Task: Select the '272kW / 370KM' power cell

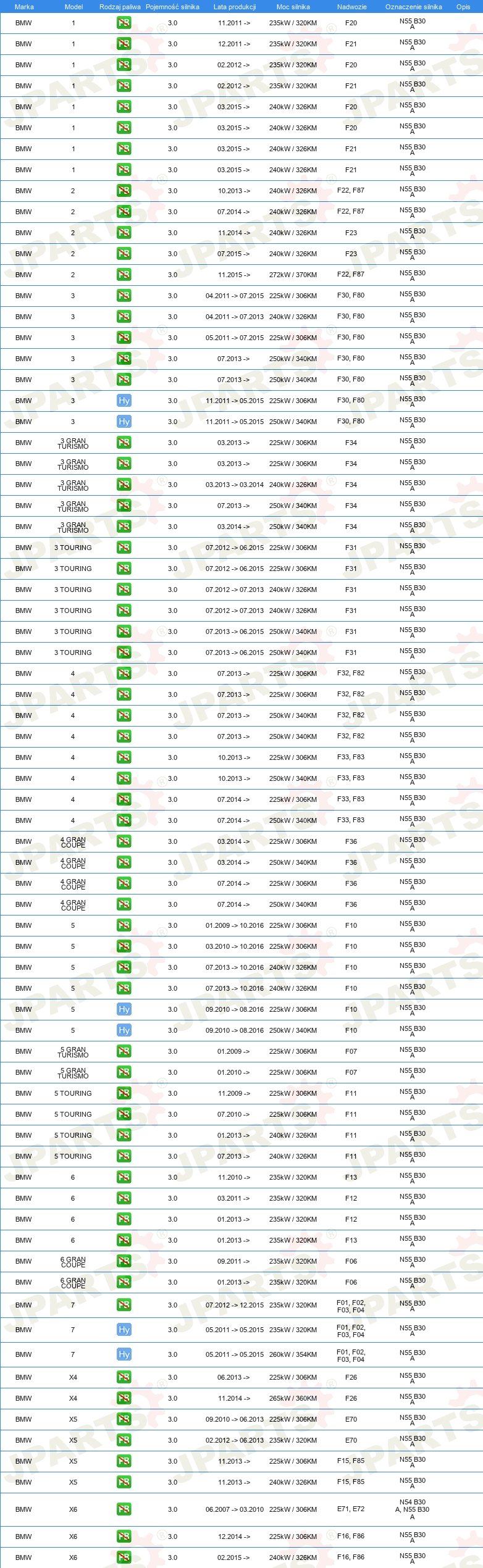Action: (x=293, y=275)
